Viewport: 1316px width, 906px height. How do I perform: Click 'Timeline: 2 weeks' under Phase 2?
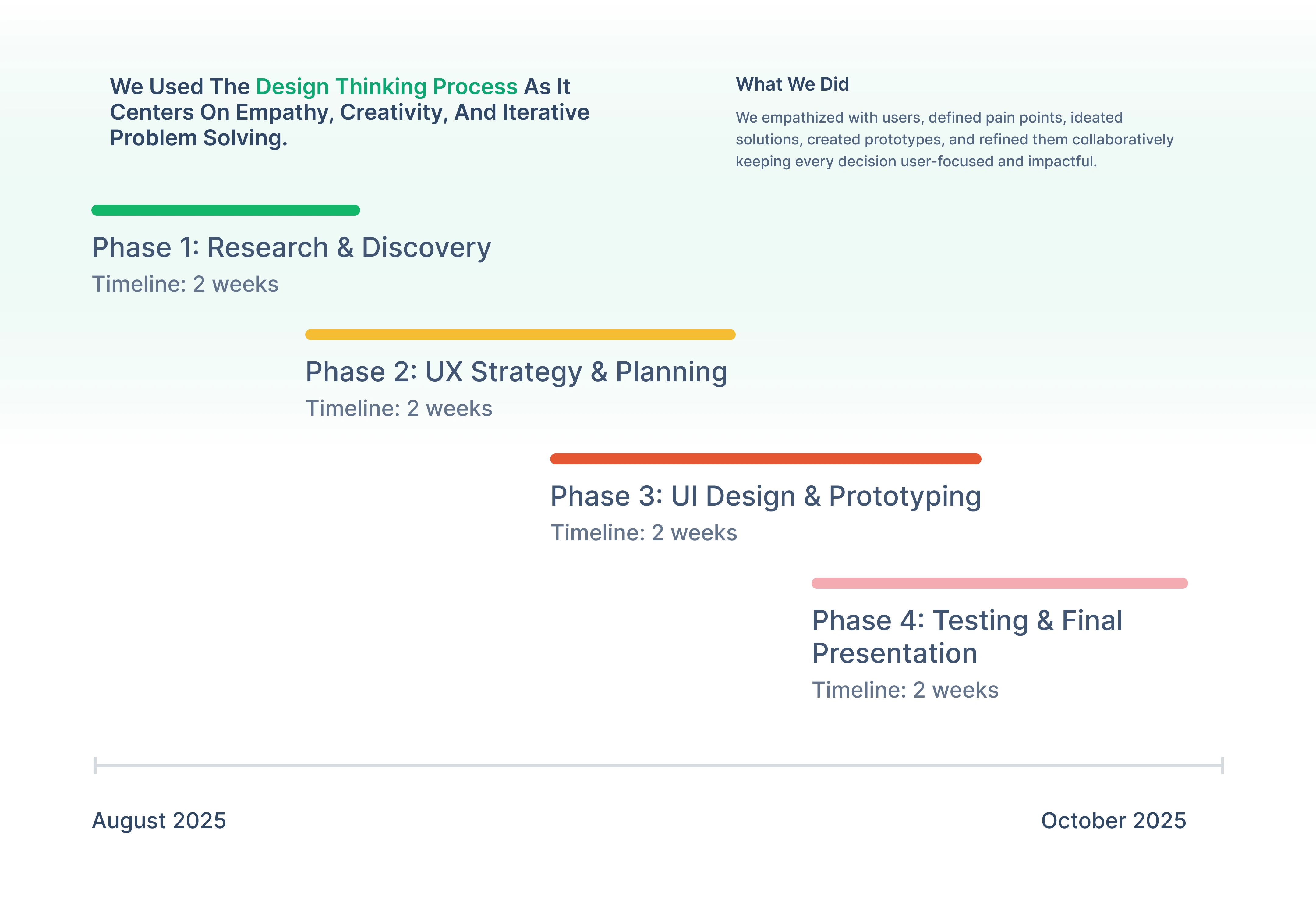click(x=398, y=409)
